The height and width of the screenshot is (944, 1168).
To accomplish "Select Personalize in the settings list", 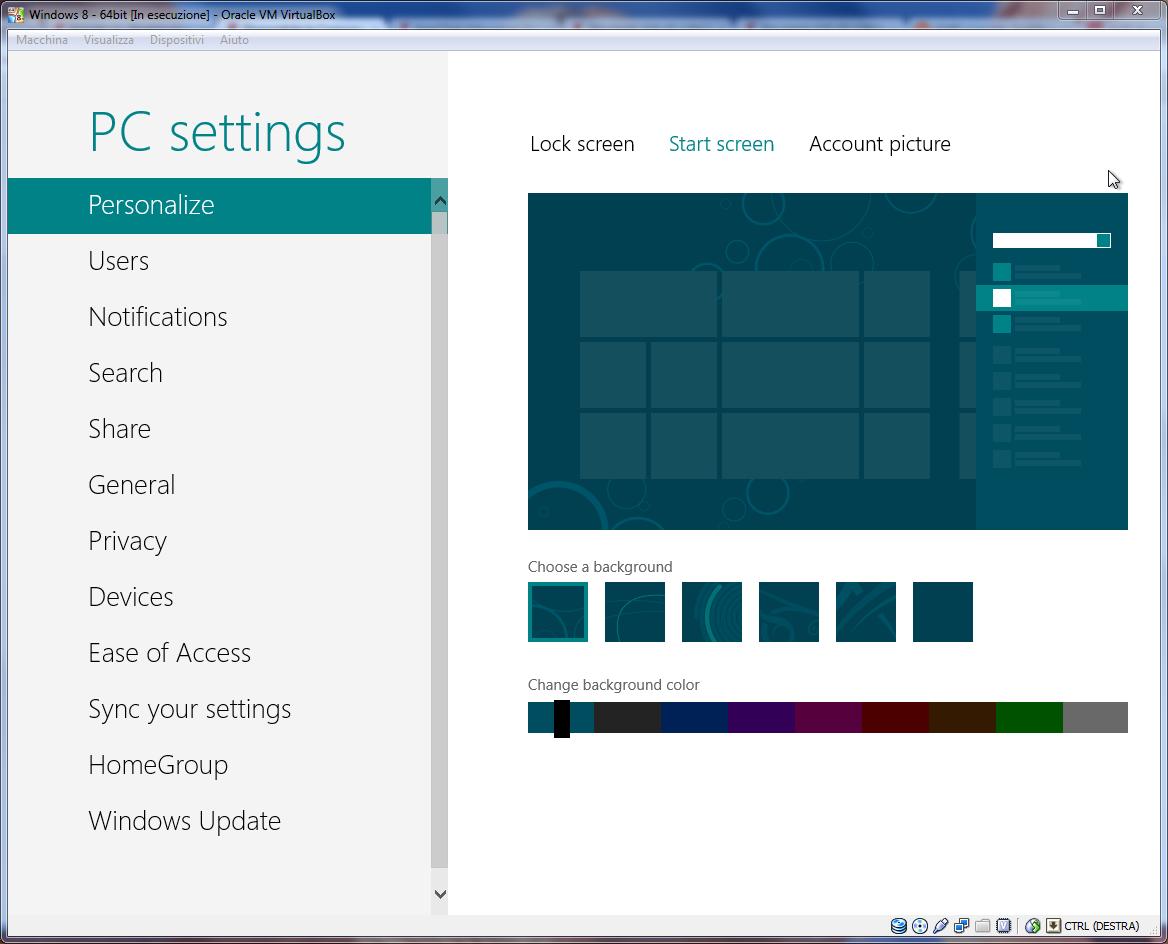I will point(220,206).
